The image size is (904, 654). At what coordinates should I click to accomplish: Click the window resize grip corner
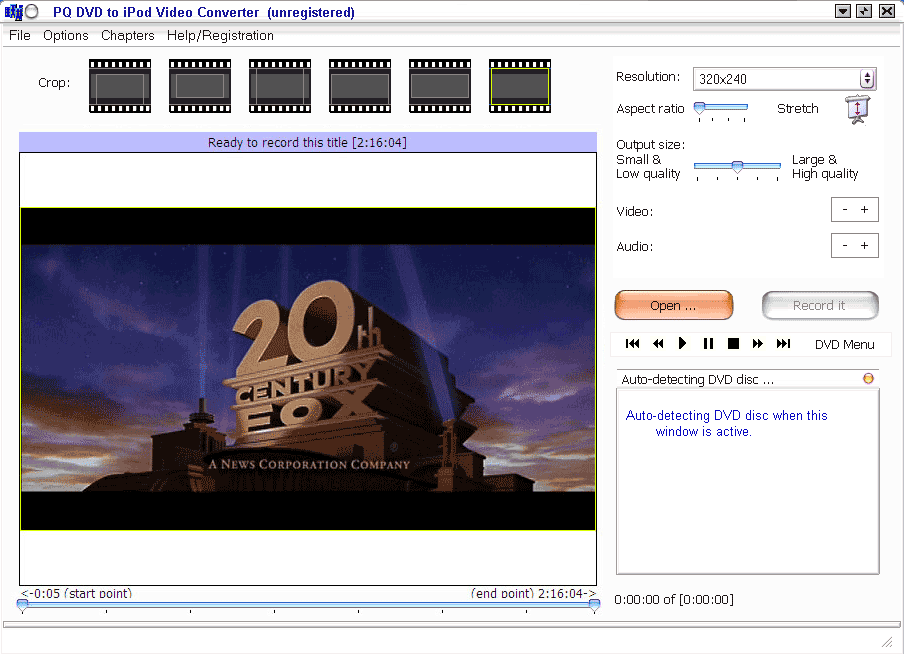(887, 642)
